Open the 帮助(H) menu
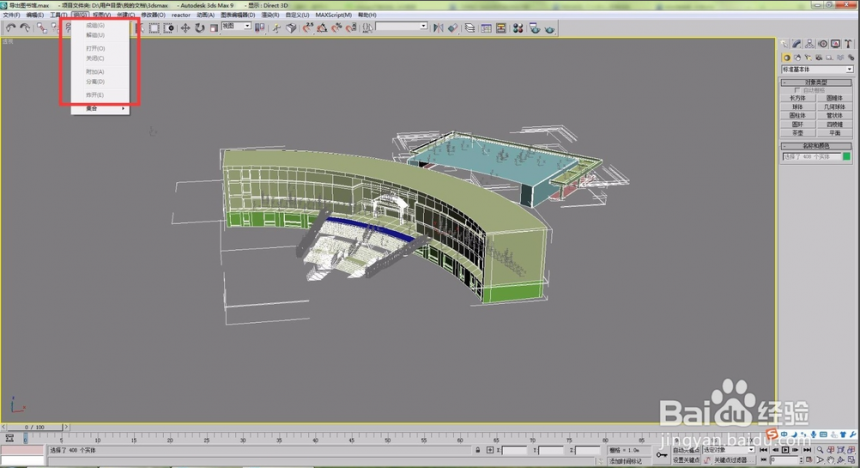This screenshot has height=468, width=860. [x=367, y=15]
